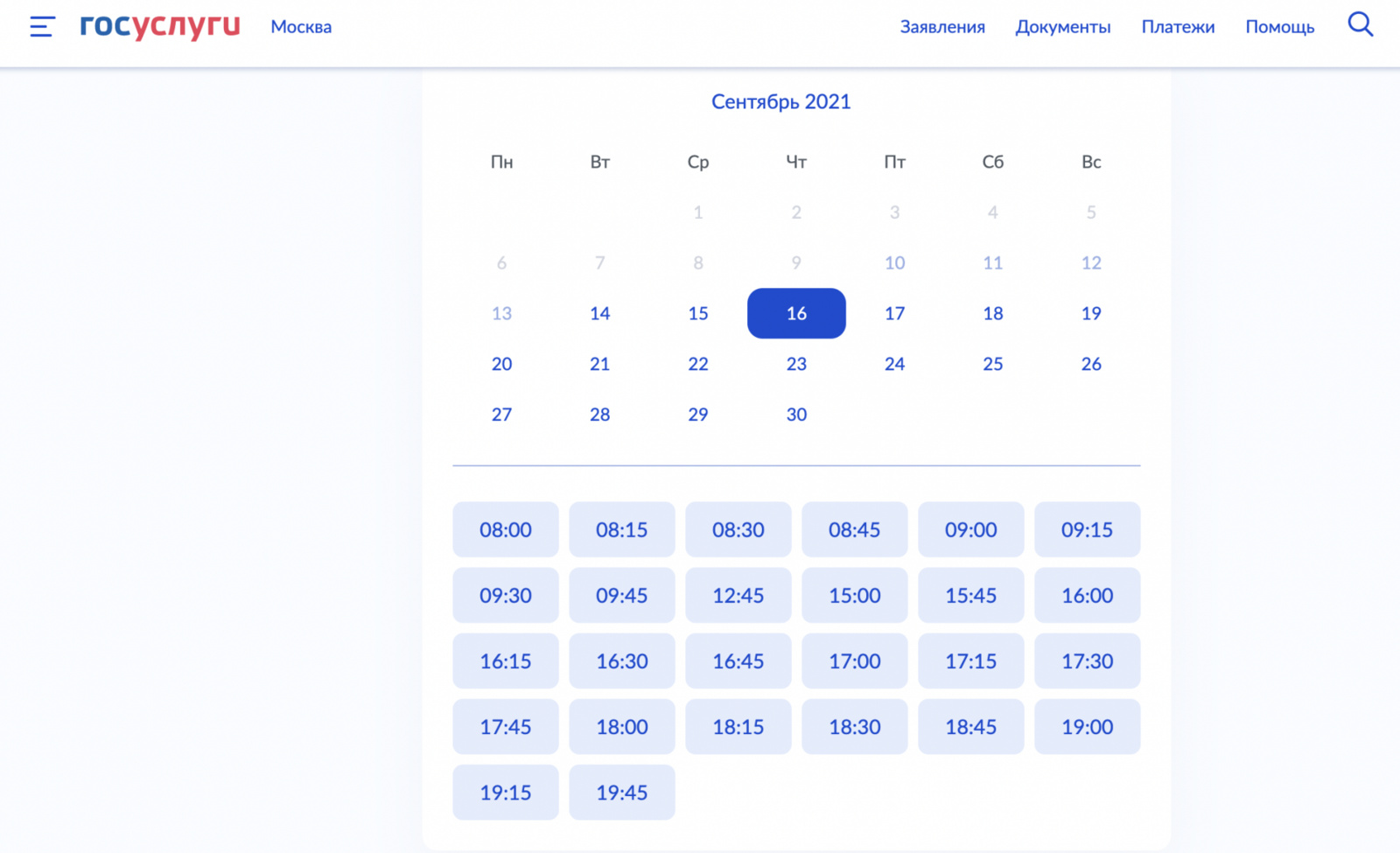Change the Москва location
This screenshot has height=853, width=1400.
(301, 27)
